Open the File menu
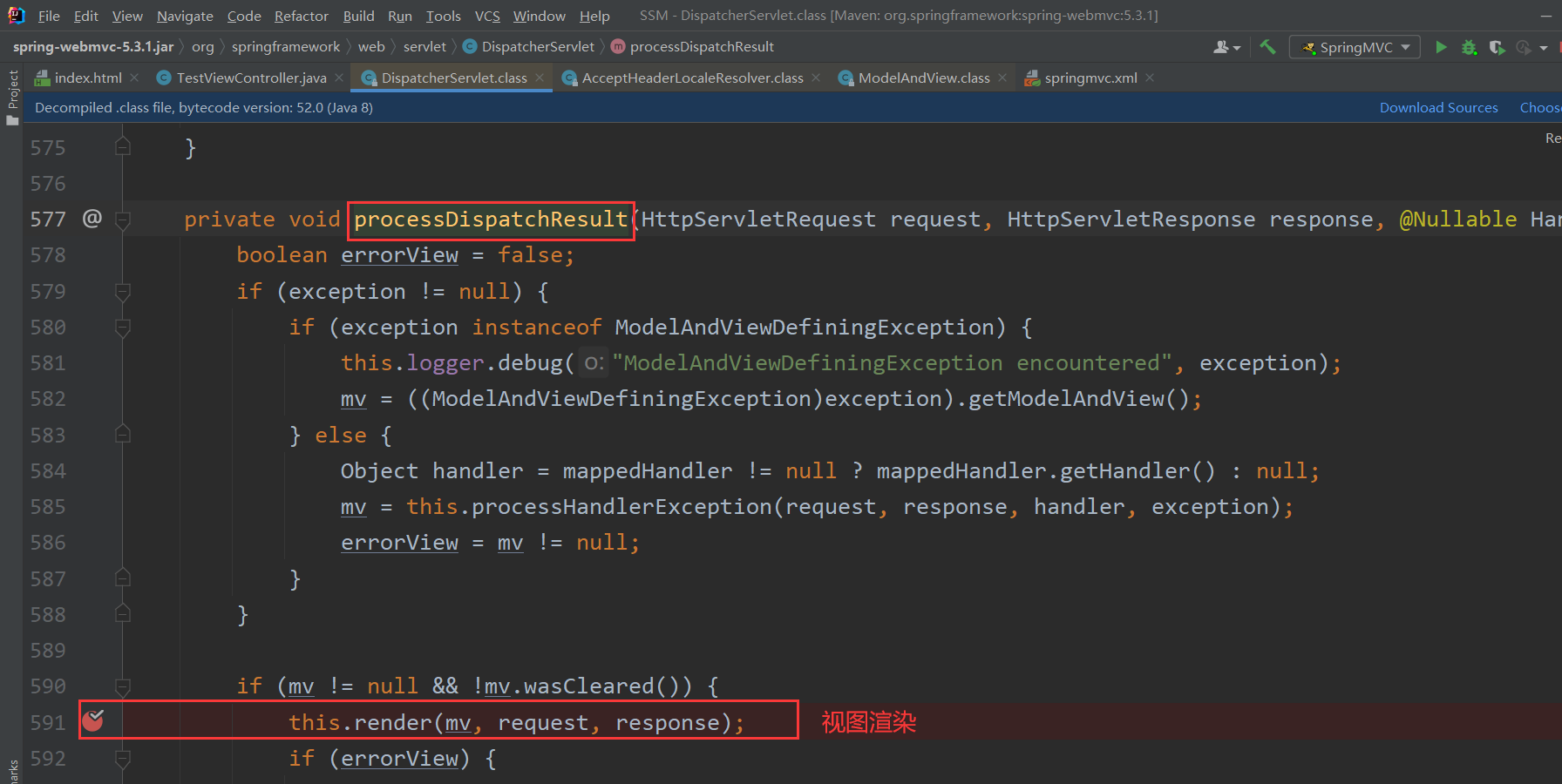1562x784 pixels. click(x=49, y=16)
